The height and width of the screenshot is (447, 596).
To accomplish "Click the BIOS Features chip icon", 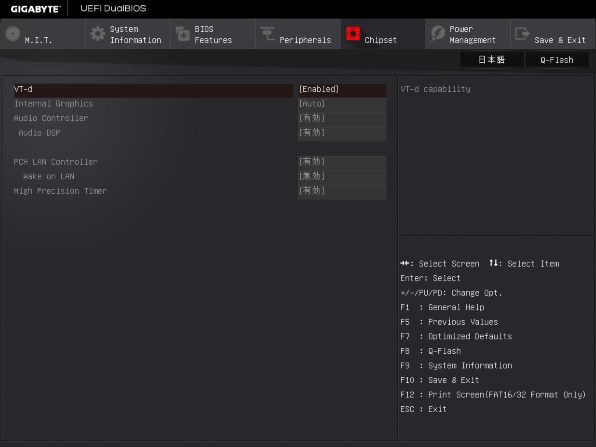I will tap(183, 34).
